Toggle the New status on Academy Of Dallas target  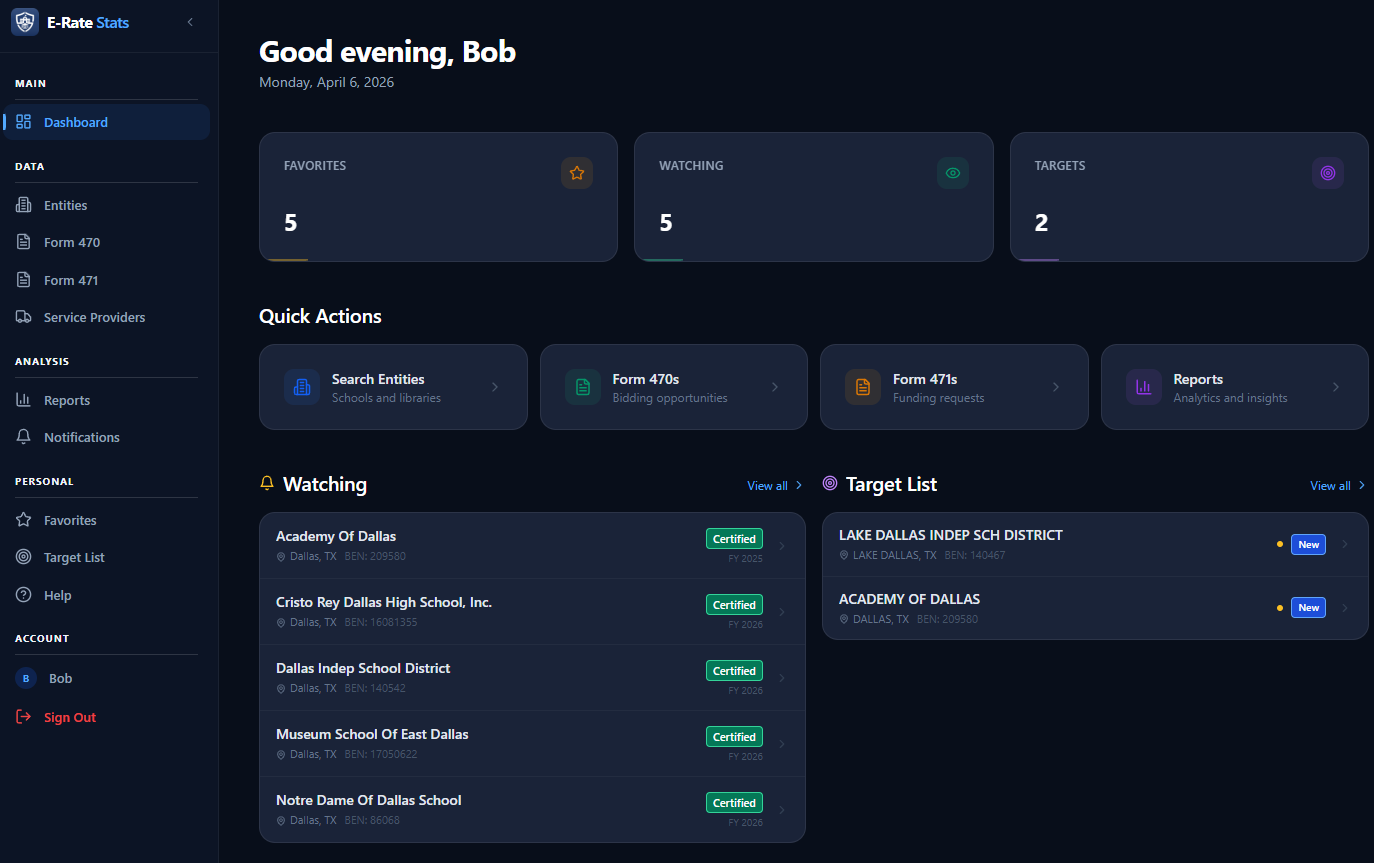point(1308,607)
